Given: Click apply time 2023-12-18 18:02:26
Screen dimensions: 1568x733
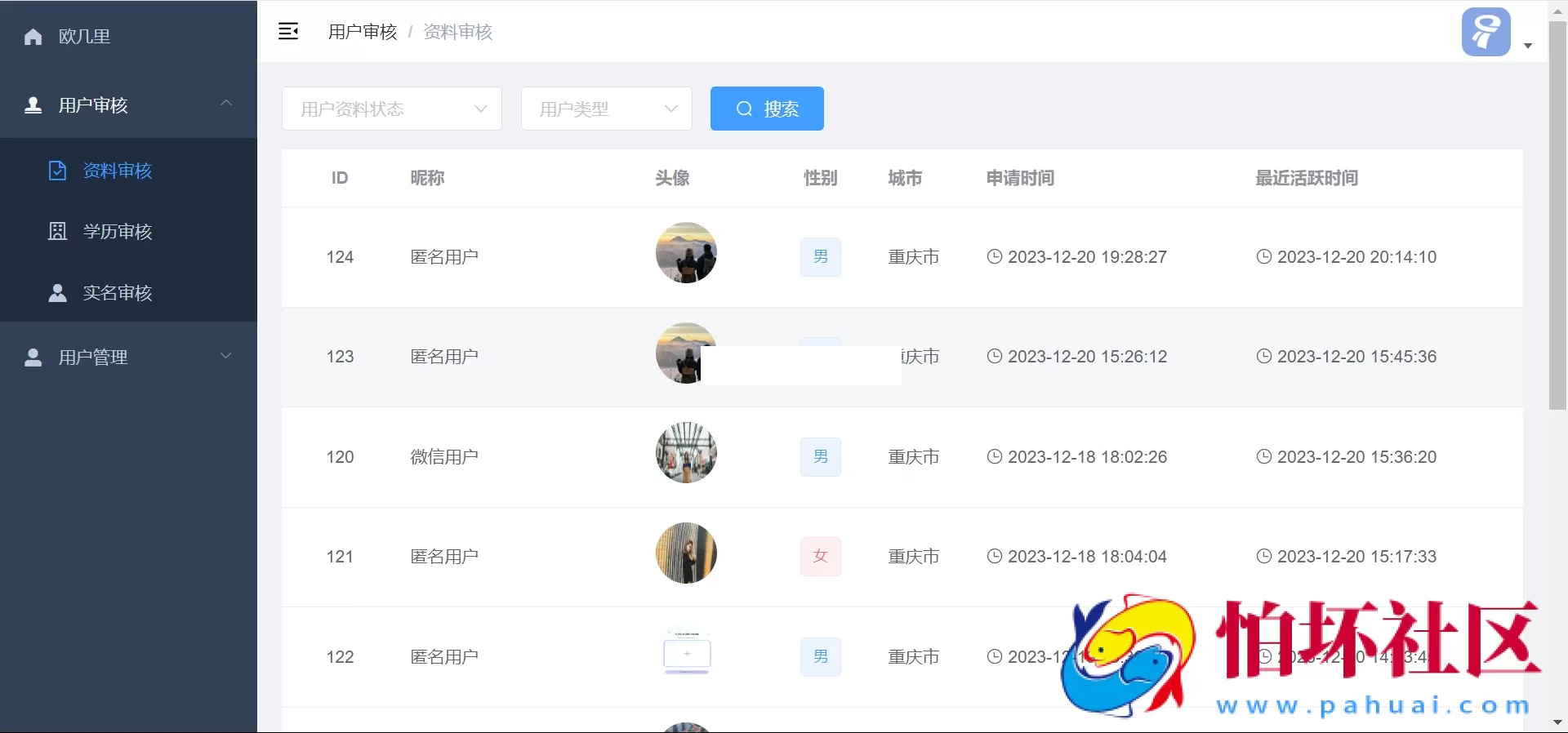Looking at the screenshot, I should (x=1087, y=457).
